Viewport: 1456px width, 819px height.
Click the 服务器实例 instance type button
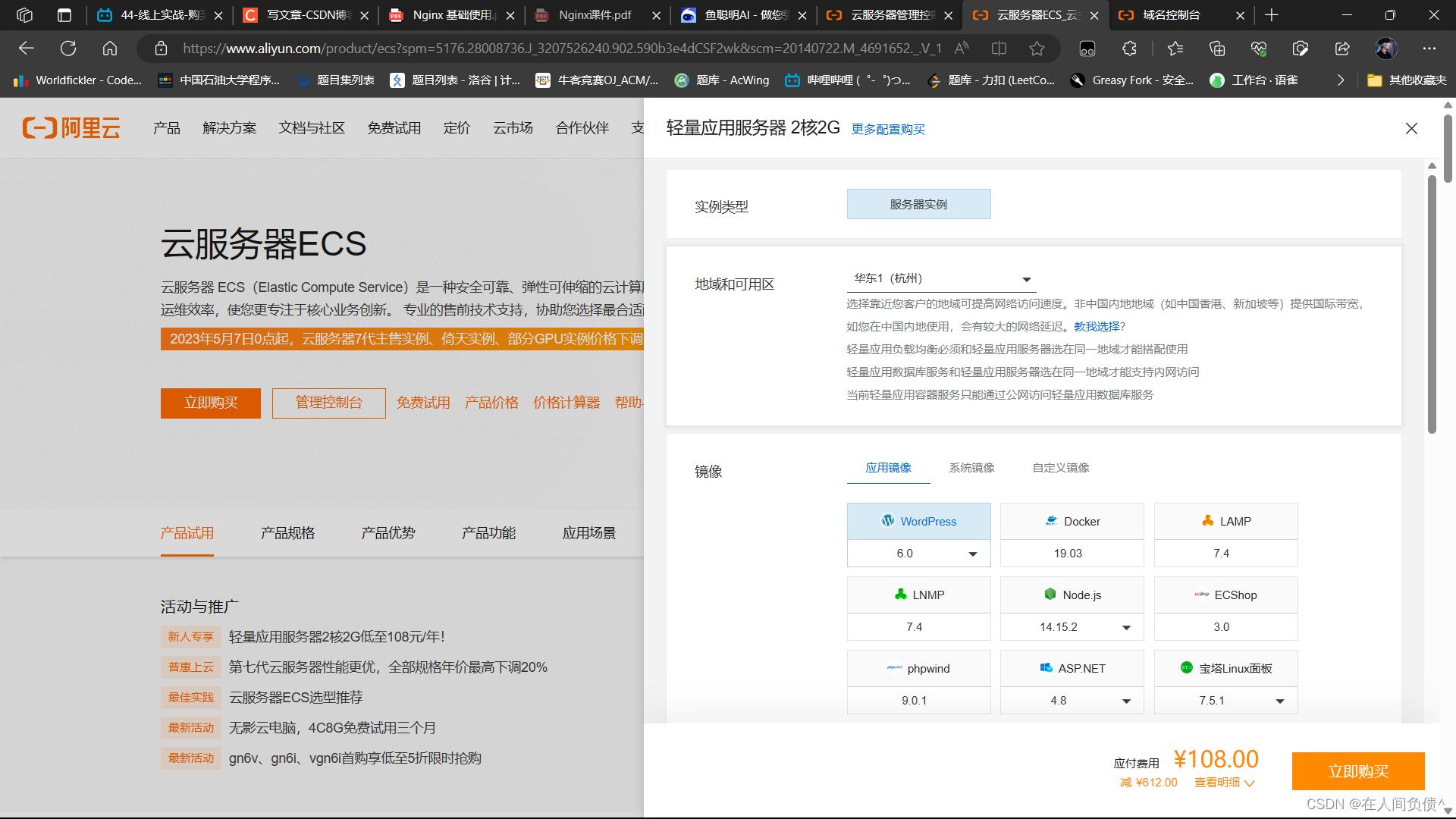tap(918, 204)
